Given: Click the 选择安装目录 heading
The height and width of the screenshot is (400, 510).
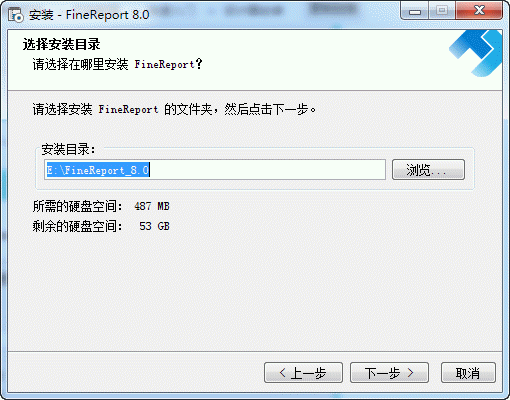Looking at the screenshot, I should pos(62,44).
